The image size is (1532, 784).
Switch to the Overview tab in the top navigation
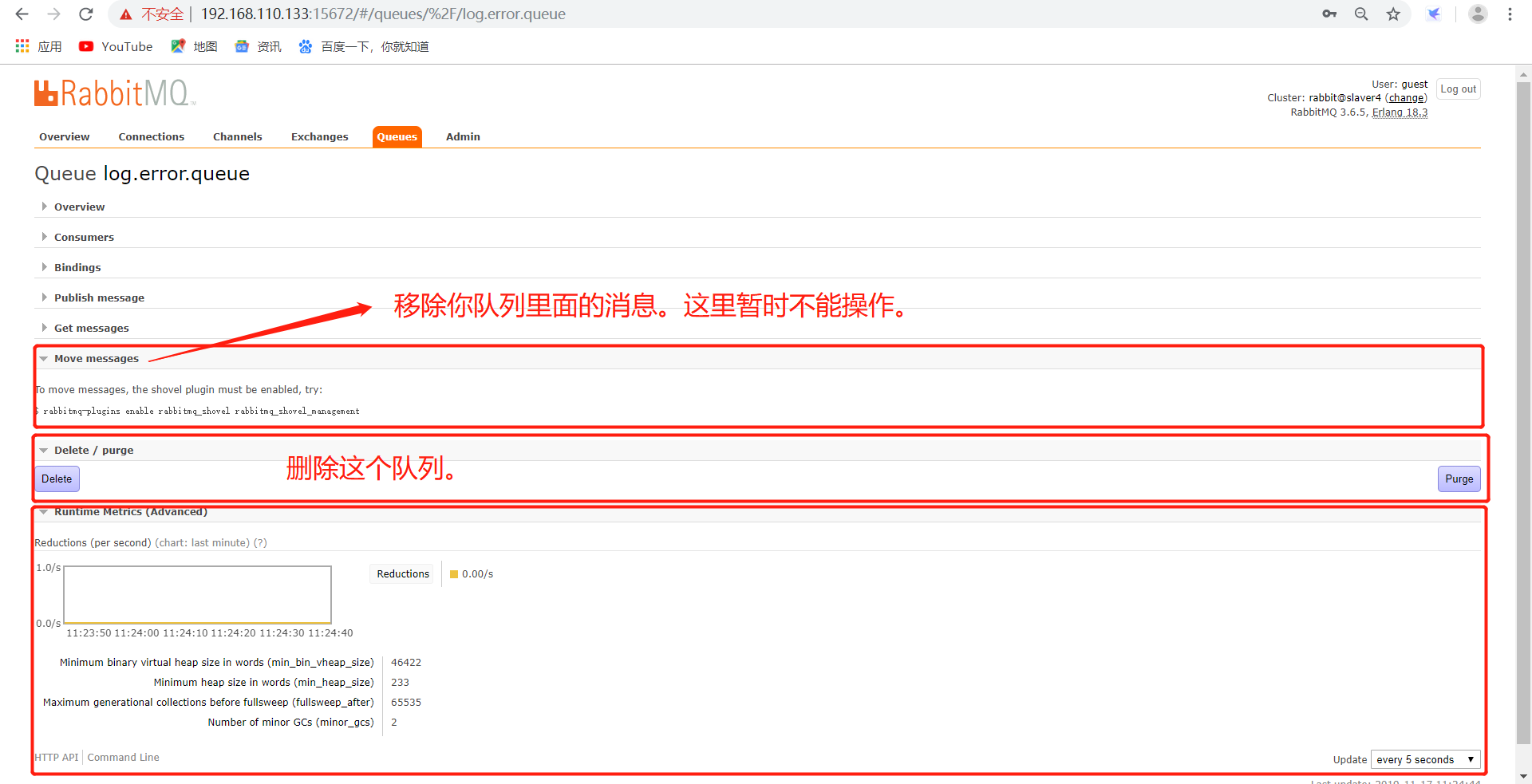click(65, 137)
